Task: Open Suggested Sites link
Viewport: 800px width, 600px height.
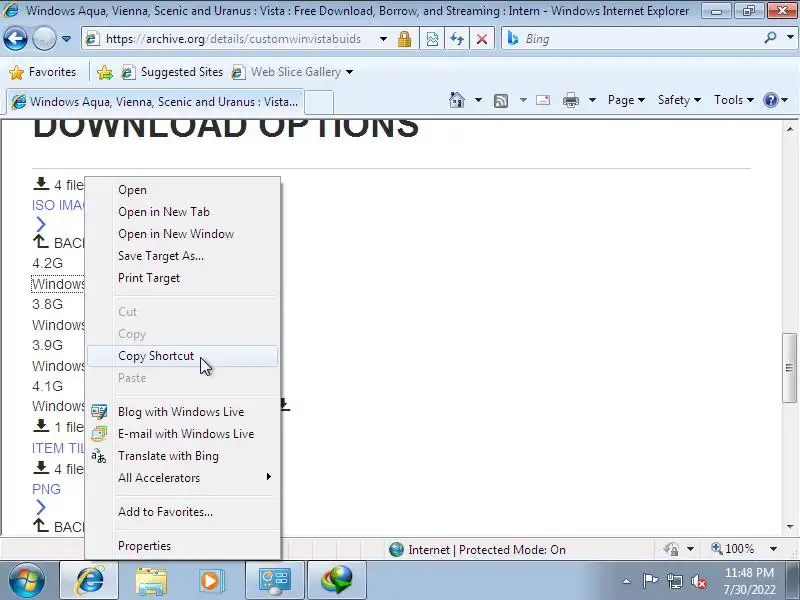Action: (172, 72)
